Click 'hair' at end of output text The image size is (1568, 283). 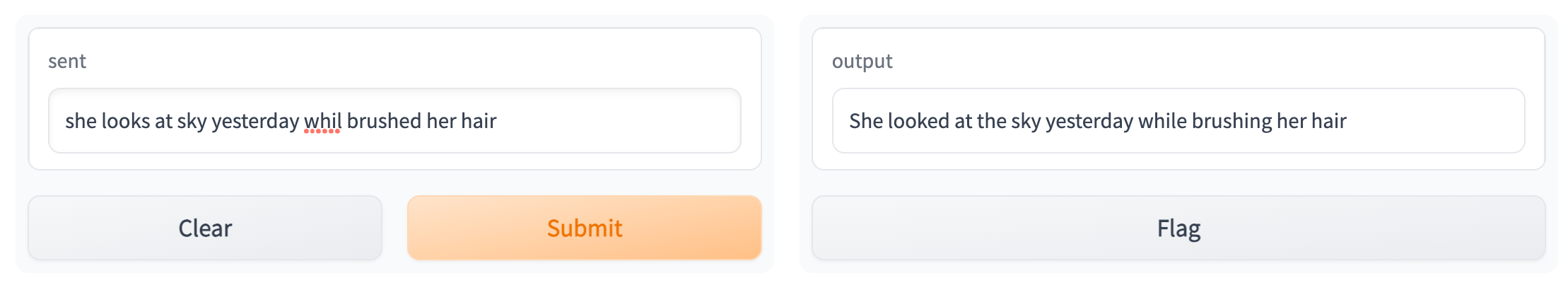tap(1329, 121)
